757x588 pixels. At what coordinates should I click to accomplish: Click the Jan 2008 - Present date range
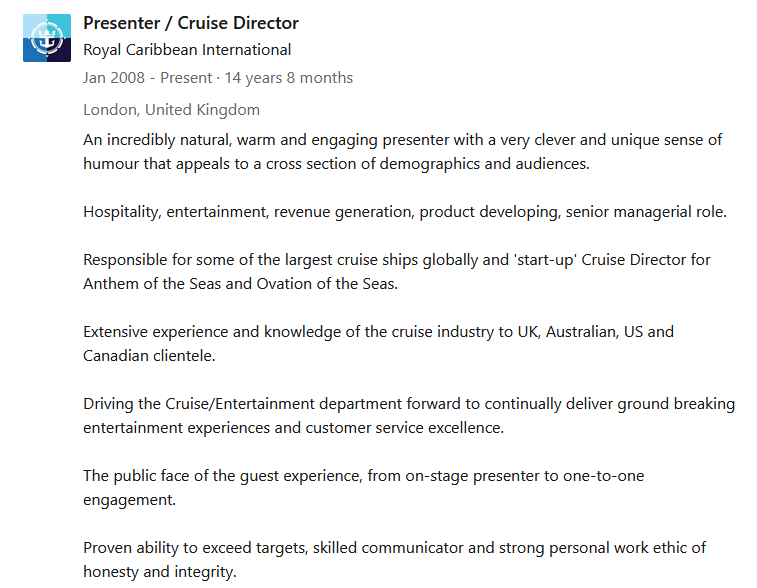(x=147, y=78)
